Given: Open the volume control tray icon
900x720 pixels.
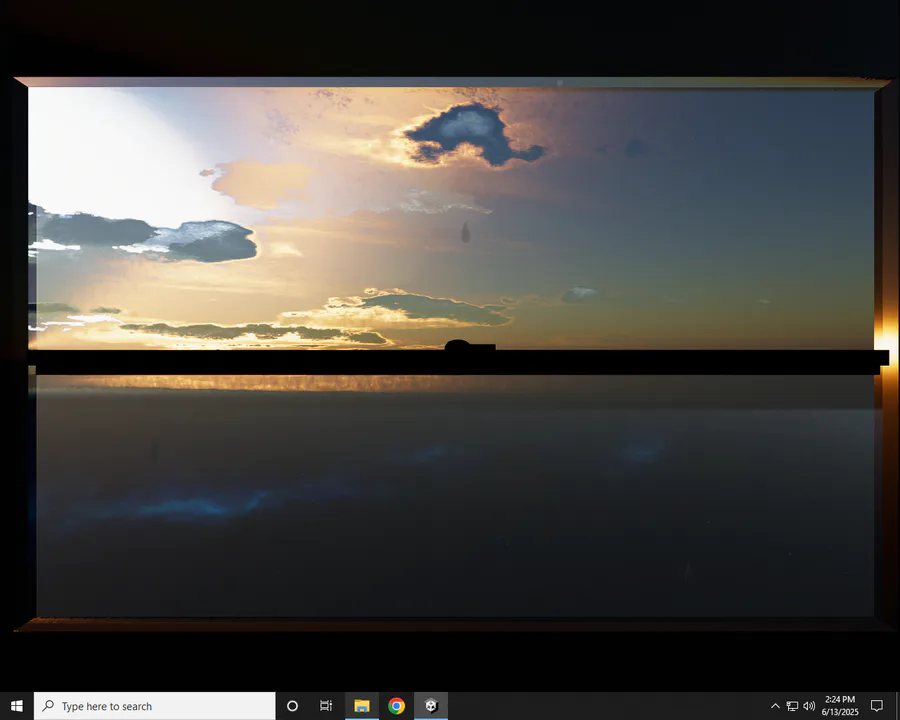Looking at the screenshot, I should tap(809, 706).
